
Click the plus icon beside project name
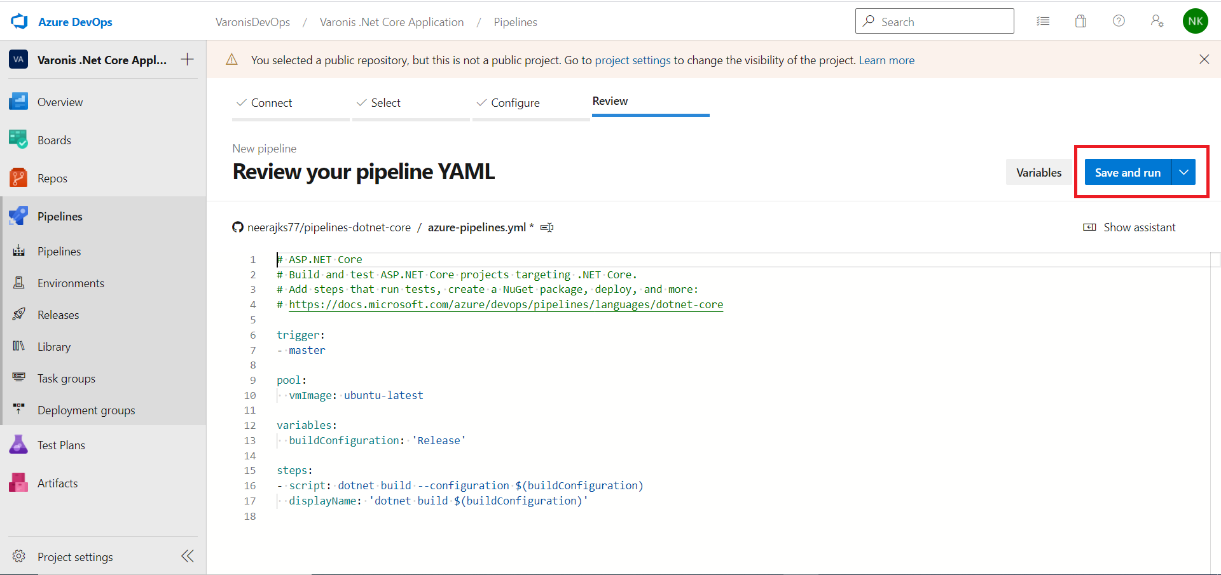[187, 60]
